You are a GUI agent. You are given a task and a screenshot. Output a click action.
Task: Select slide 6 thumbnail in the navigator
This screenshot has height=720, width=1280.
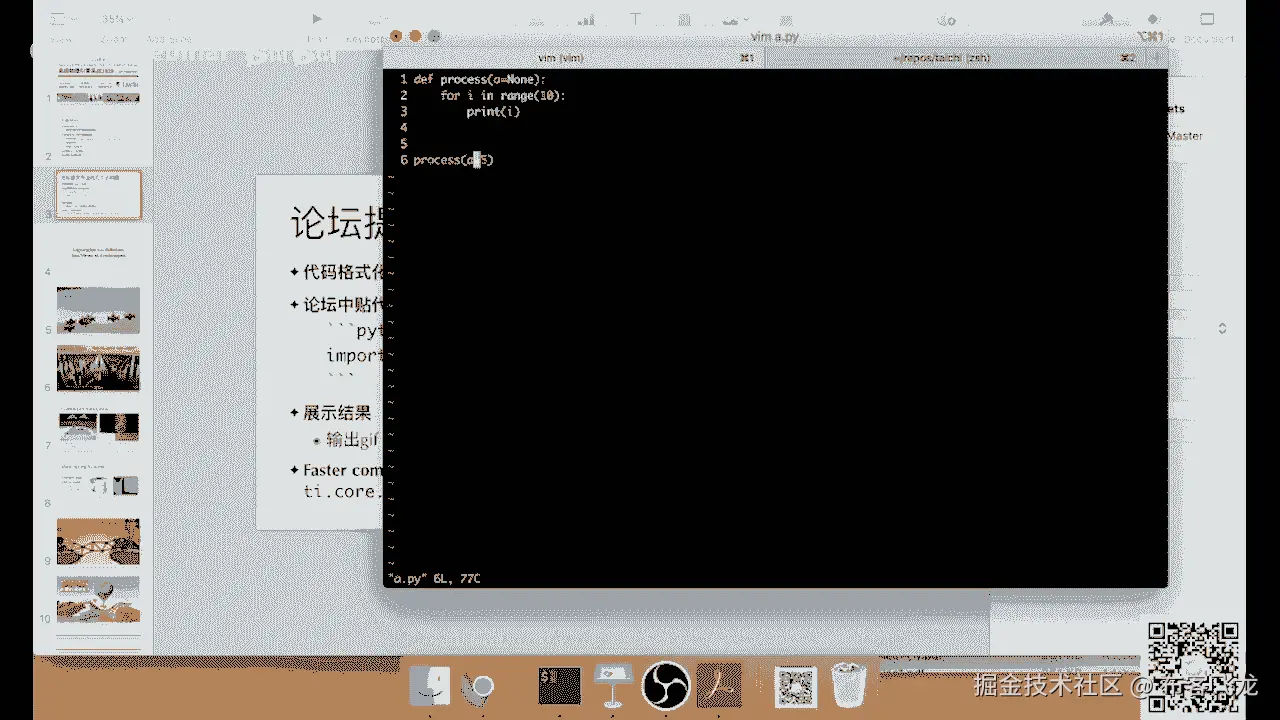(x=98, y=368)
